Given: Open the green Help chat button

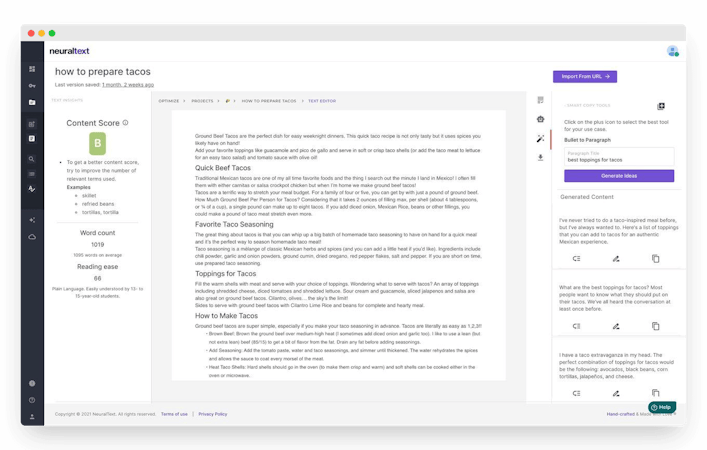Looking at the screenshot, I should pos(662,407).
